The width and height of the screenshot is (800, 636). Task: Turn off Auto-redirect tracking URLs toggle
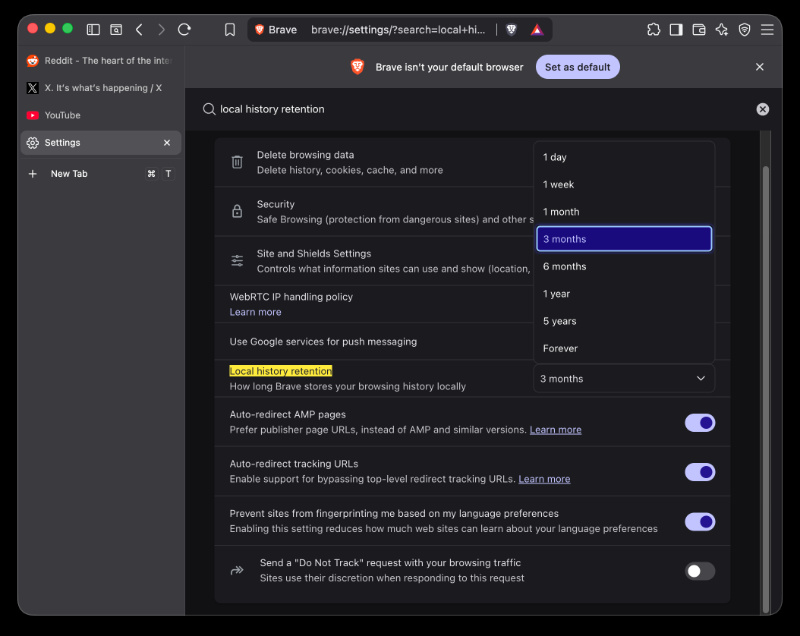tap(699, 472)
